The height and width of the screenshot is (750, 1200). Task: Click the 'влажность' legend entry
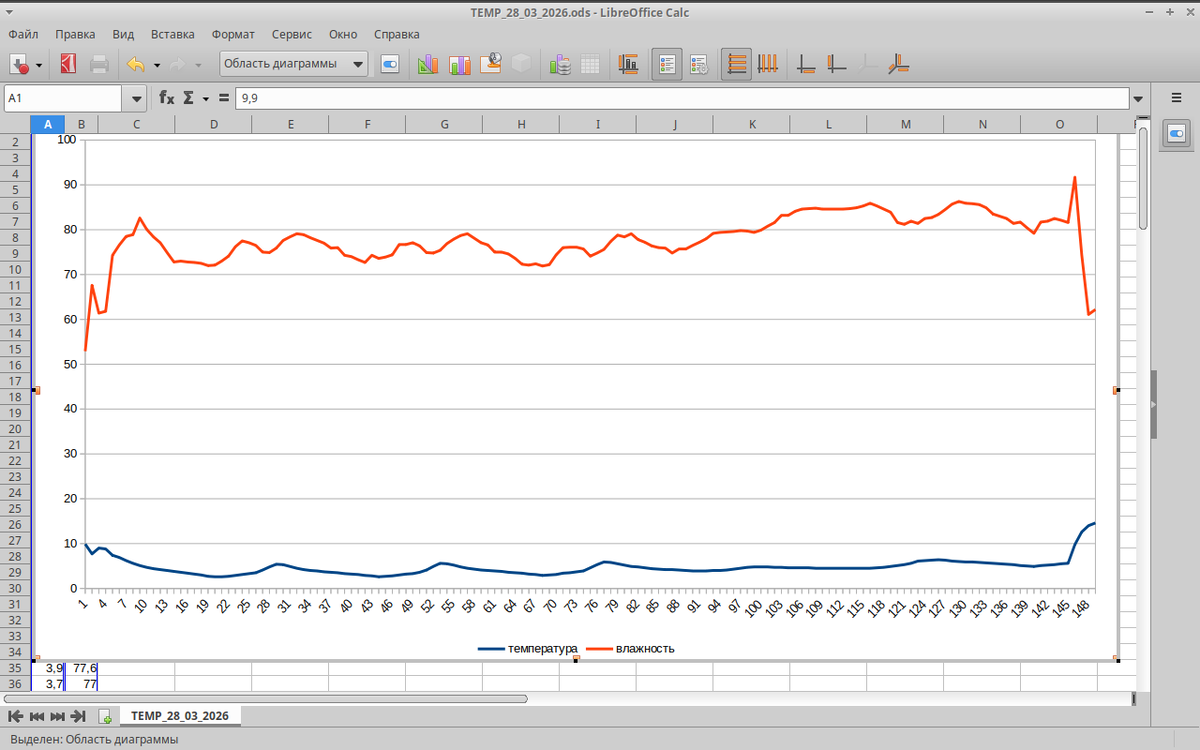click(630, 648)
